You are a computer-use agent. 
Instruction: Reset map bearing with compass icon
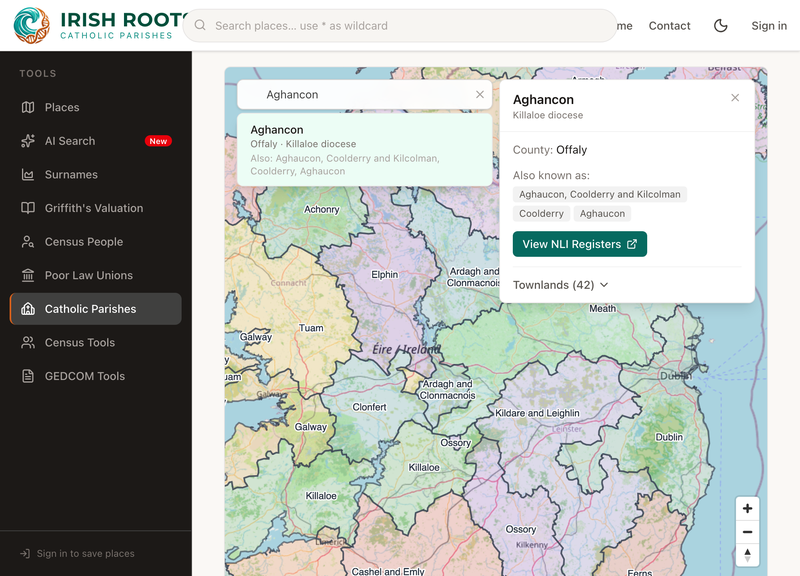pyautogui.click(x=747, y=555)
